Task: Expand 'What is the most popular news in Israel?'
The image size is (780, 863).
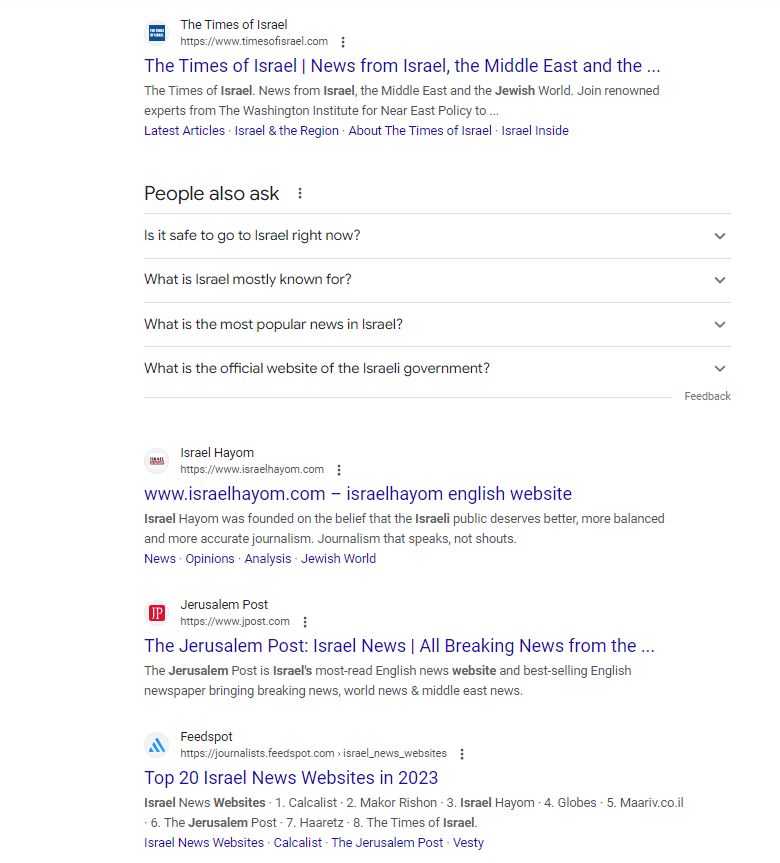Action: pyautogui.click(x=718, y=324)
